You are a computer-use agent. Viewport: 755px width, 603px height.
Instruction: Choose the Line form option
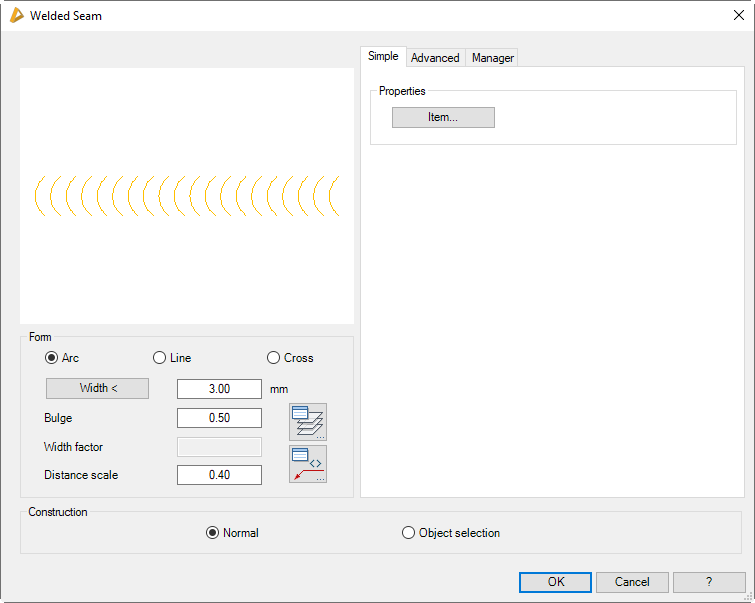[x=159, y=358]
